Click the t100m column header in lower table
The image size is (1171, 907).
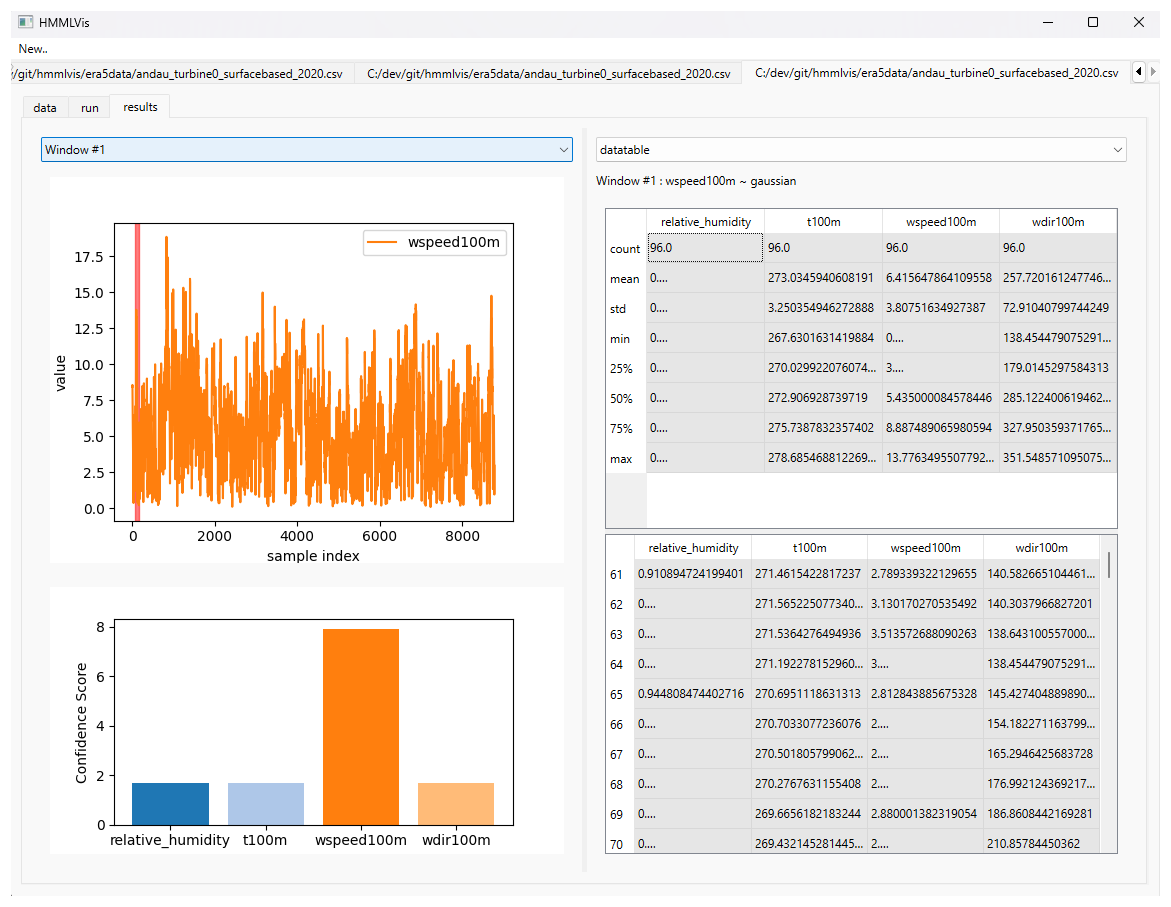[x=809, y=548]
